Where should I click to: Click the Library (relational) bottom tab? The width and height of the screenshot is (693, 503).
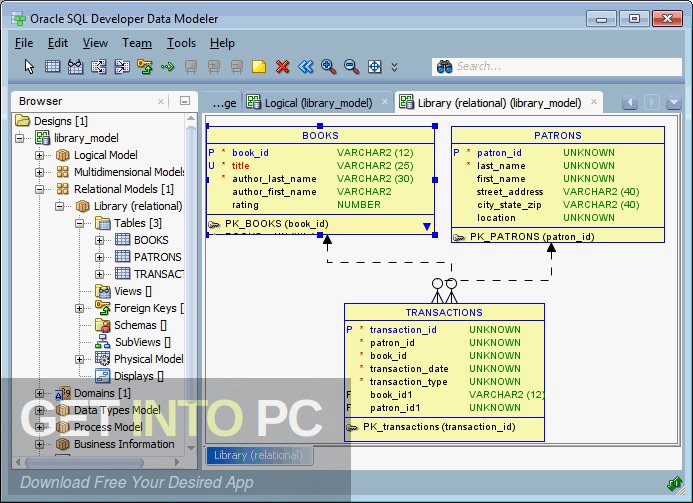(x=259, y=455)
